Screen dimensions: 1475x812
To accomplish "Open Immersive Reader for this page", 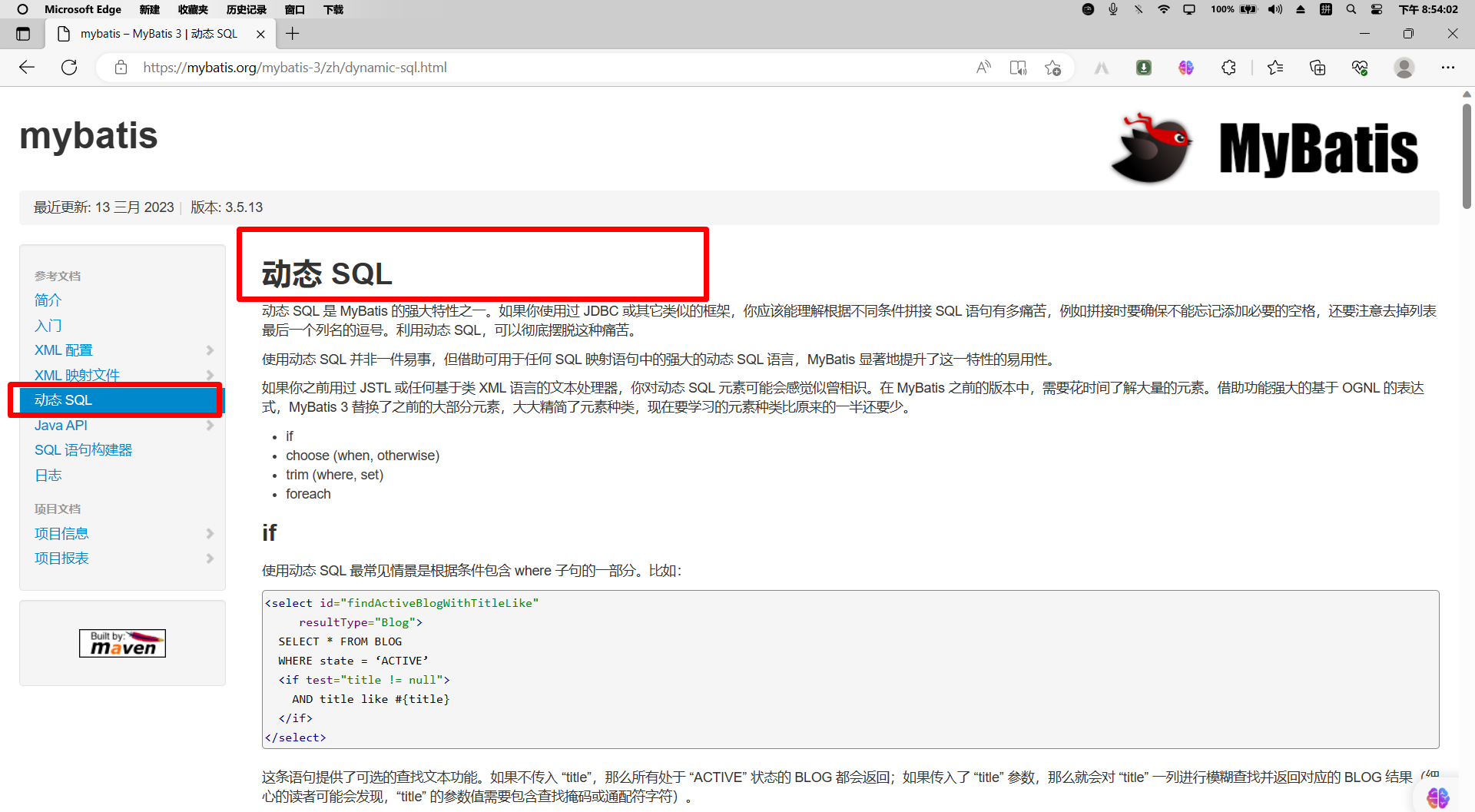I will point(1018,68).
